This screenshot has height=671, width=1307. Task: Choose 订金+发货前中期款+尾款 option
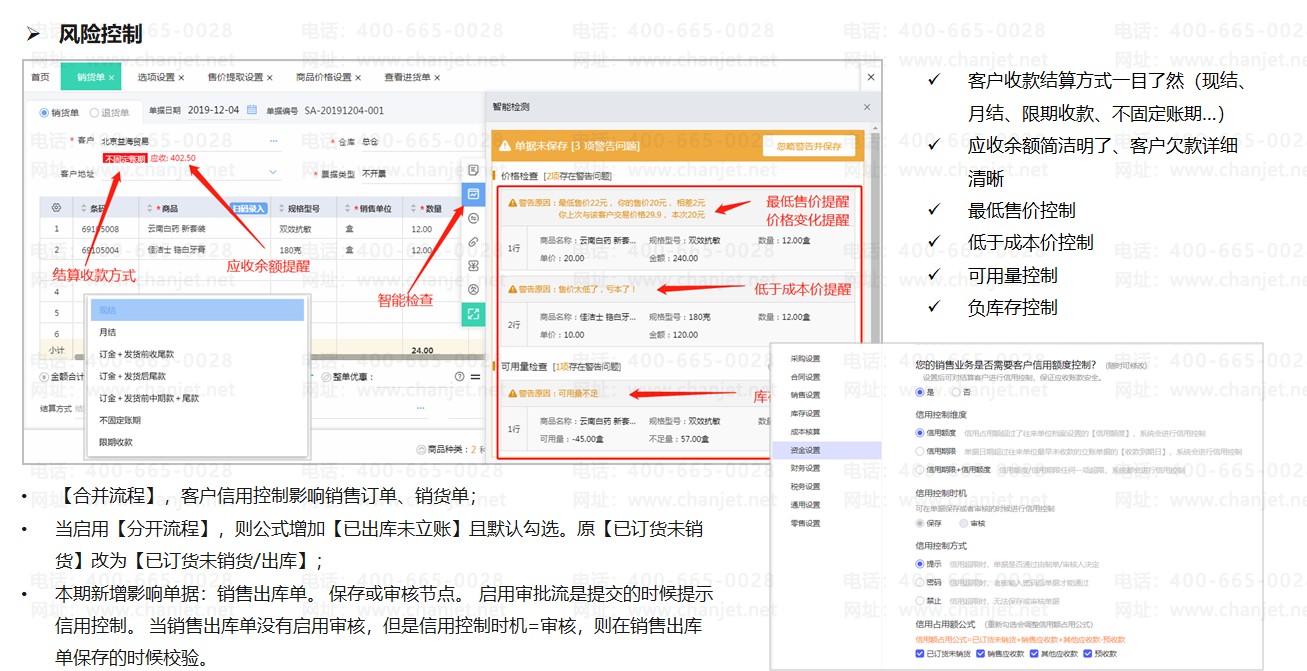(x=197, y=398)
